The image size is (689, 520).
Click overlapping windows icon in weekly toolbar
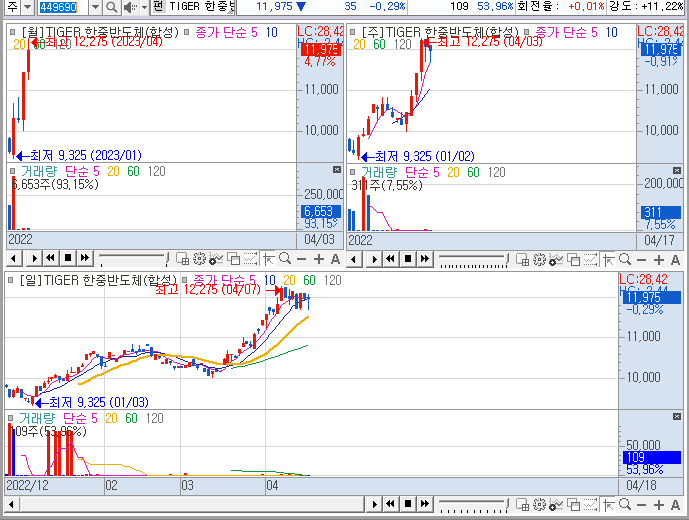coord(573,260)
